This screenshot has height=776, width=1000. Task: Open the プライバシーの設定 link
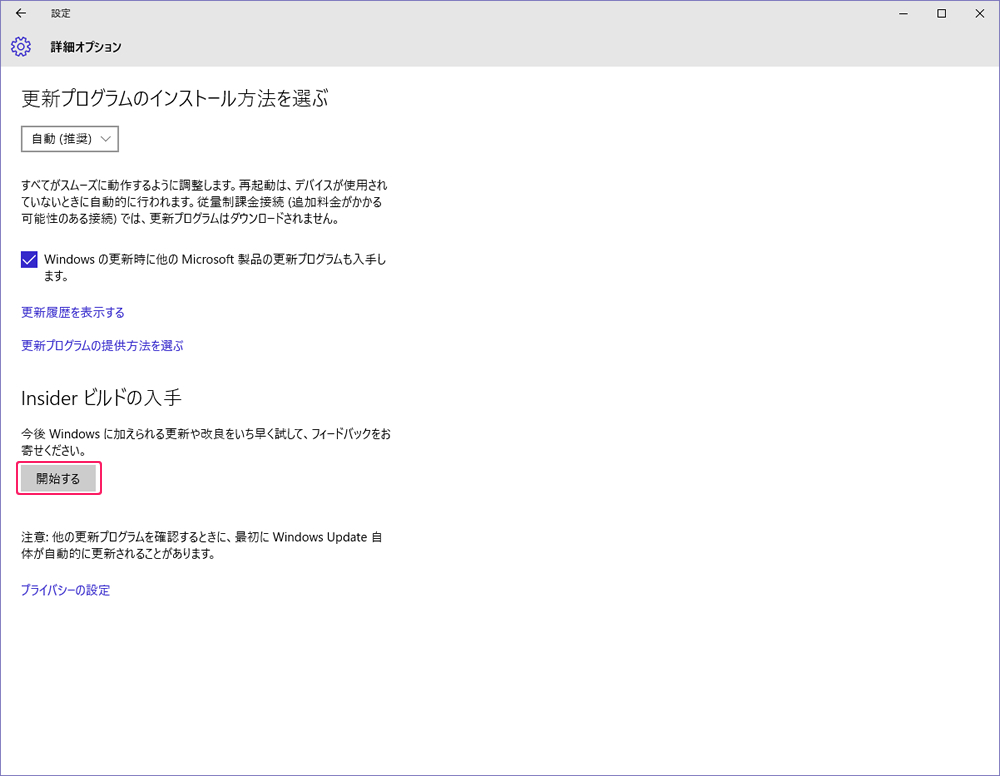66,590
